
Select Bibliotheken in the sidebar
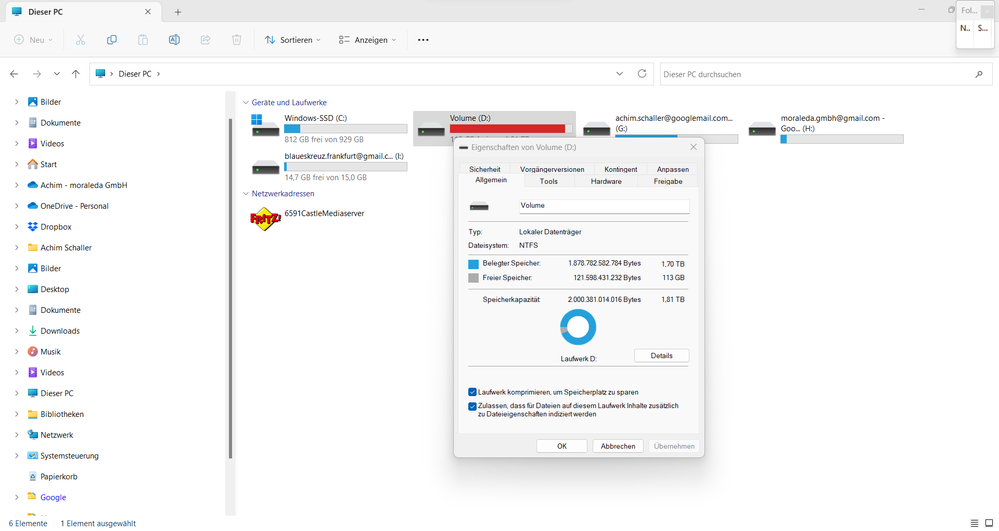point(62,414)
